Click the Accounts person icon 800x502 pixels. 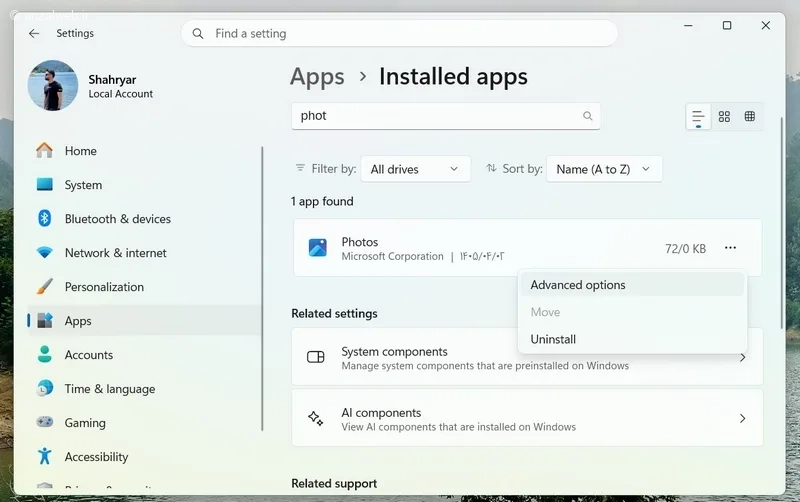pos(44,355)
